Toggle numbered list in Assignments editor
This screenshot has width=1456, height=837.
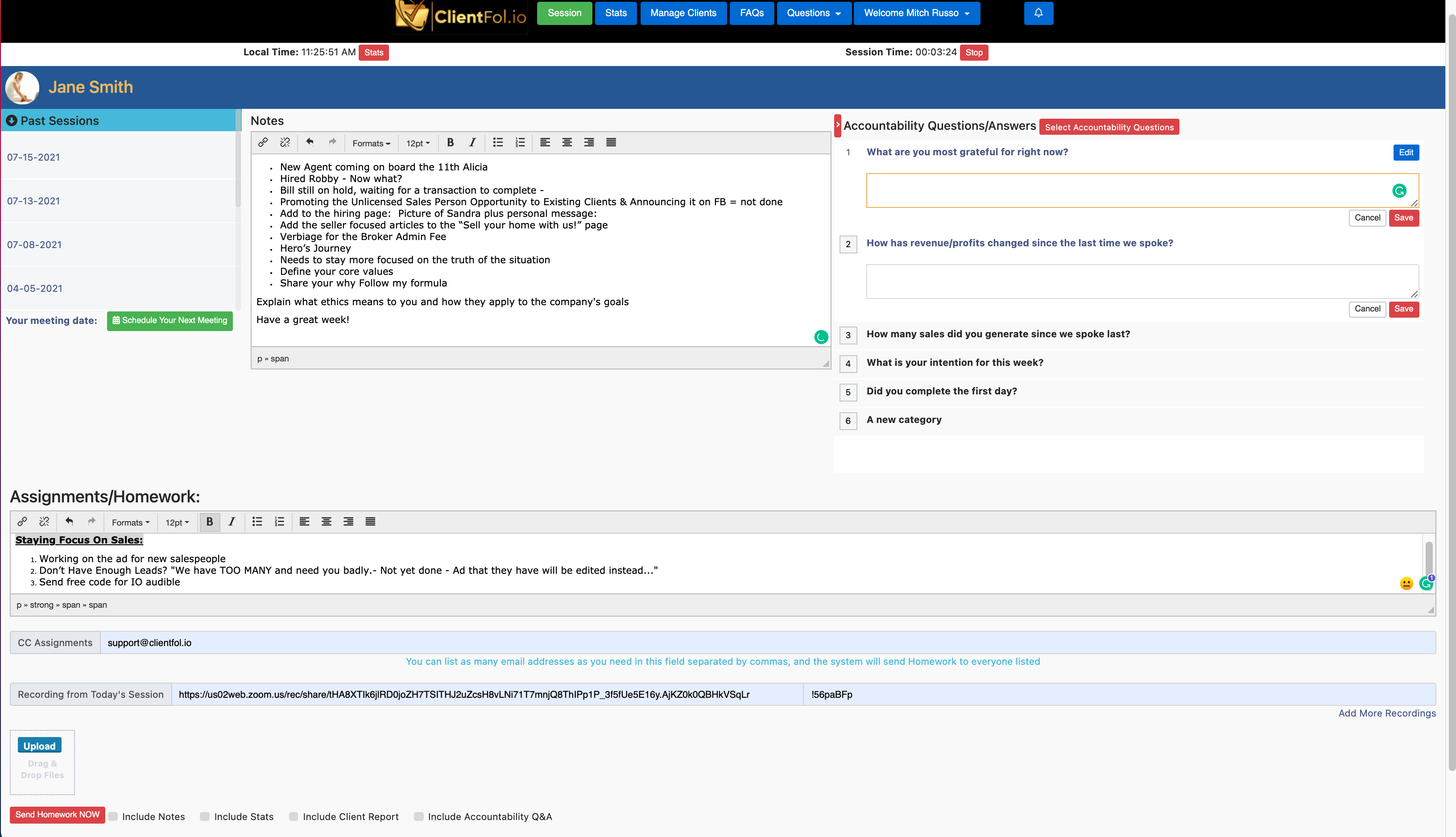[279, 522]
